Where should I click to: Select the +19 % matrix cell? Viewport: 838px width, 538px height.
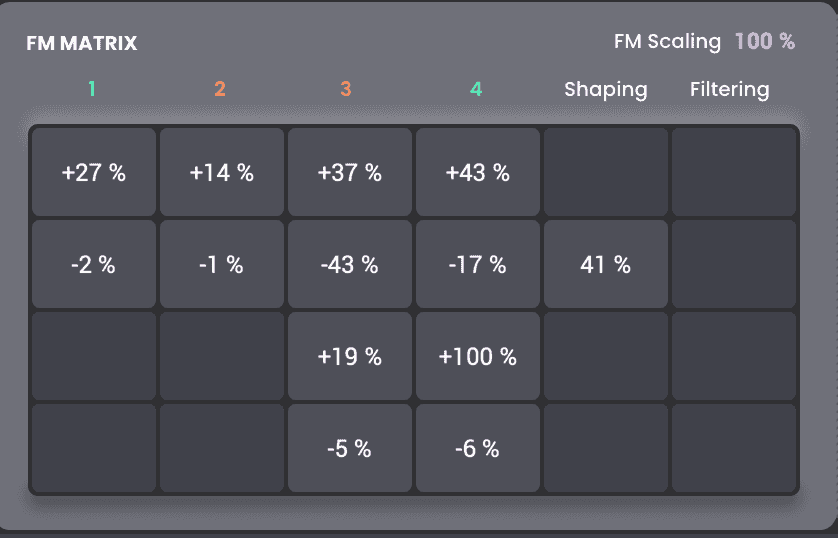349,356
